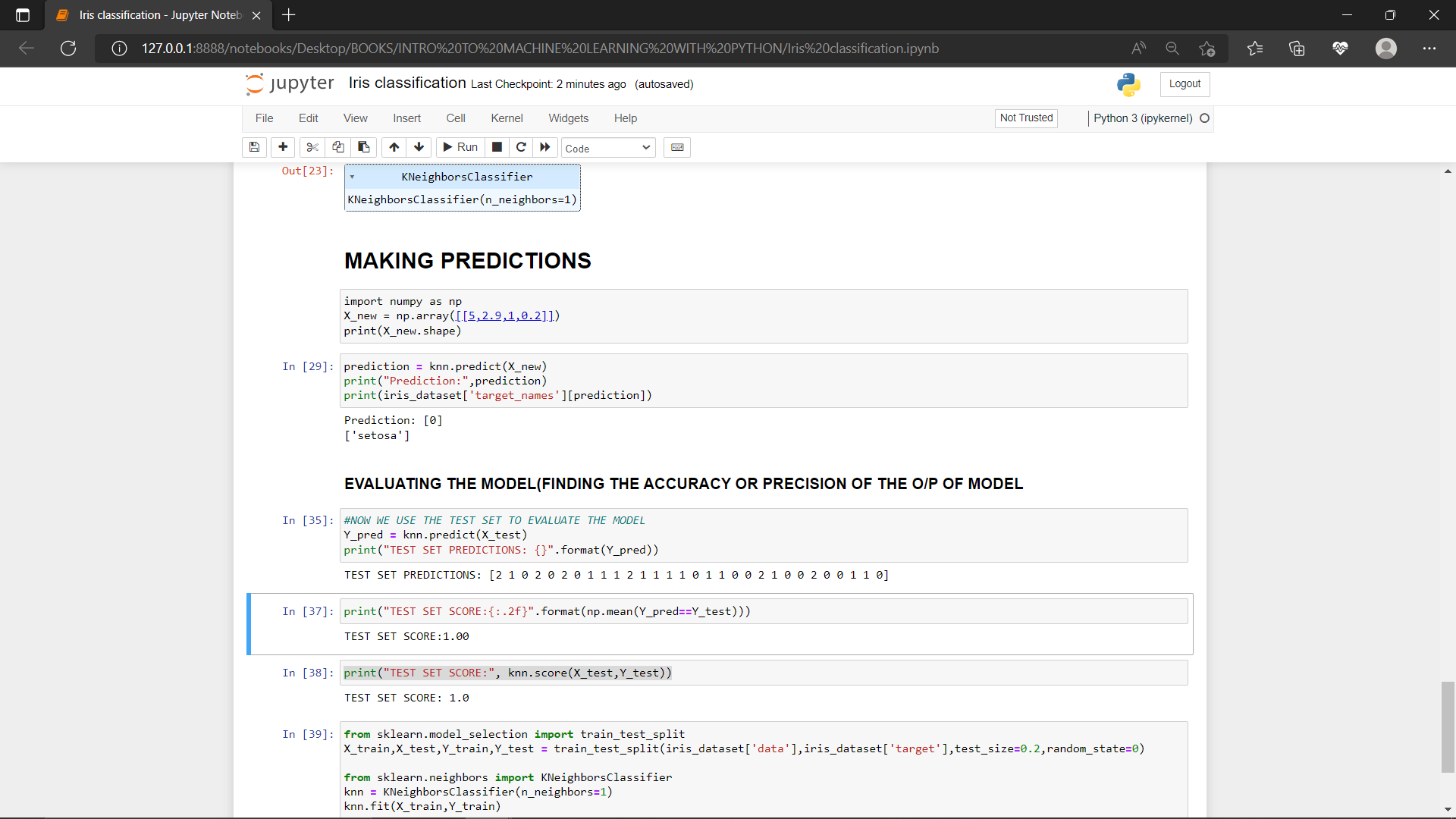
Task: Insert a new cell below
Action: click(282, 147)
